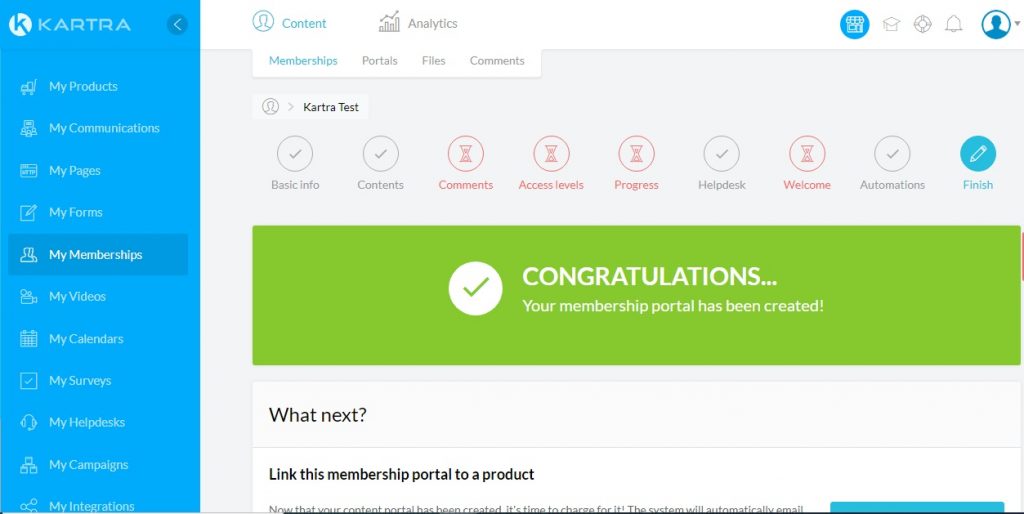Select the Access levels step icon
The width and height of the screenshot is (1024, 514).
point(551,154)
